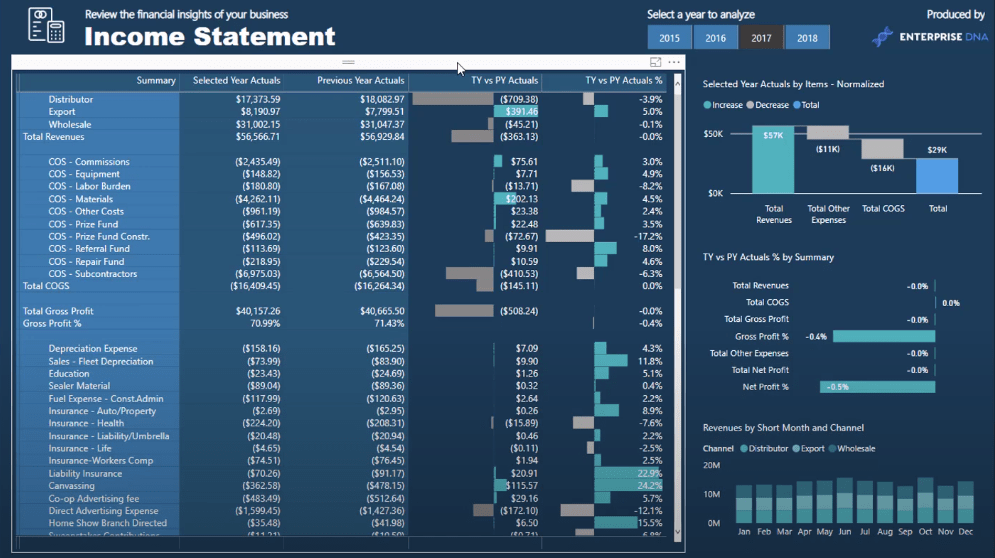Viewport: 995px width, 558px height.
Task: Click Wholesale channel legend item
Action: tap(852, 448)
